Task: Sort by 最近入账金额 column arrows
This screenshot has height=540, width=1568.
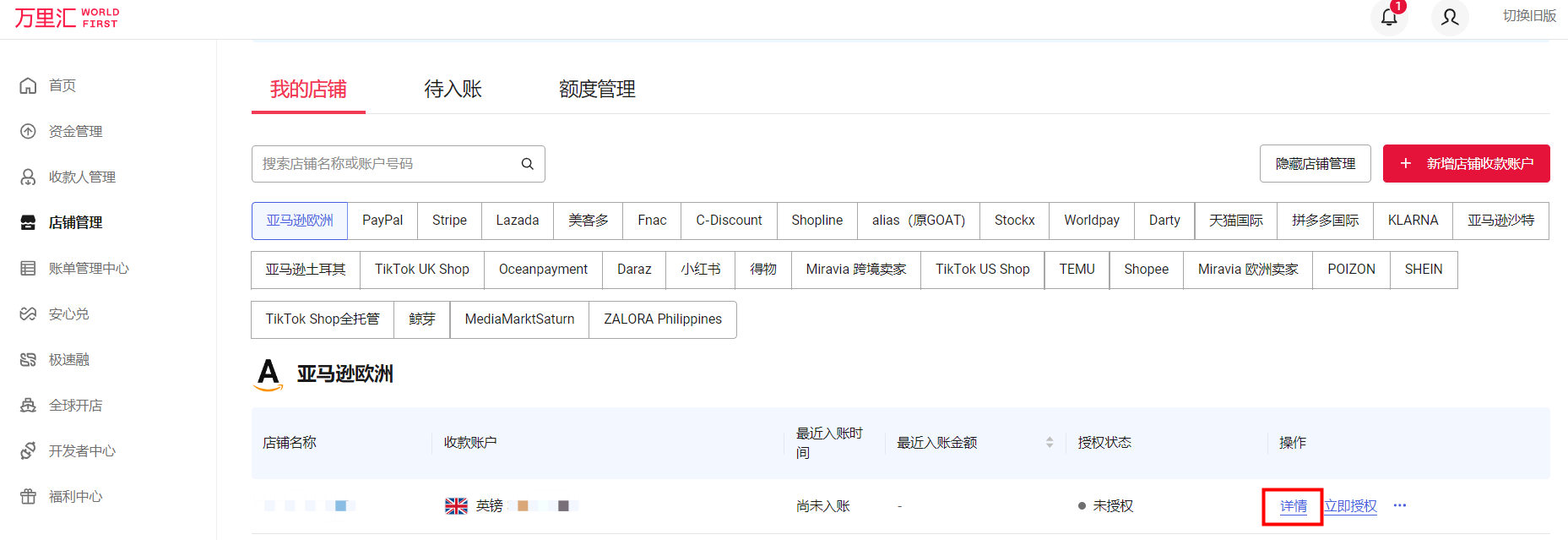Action: [1050, 442]
